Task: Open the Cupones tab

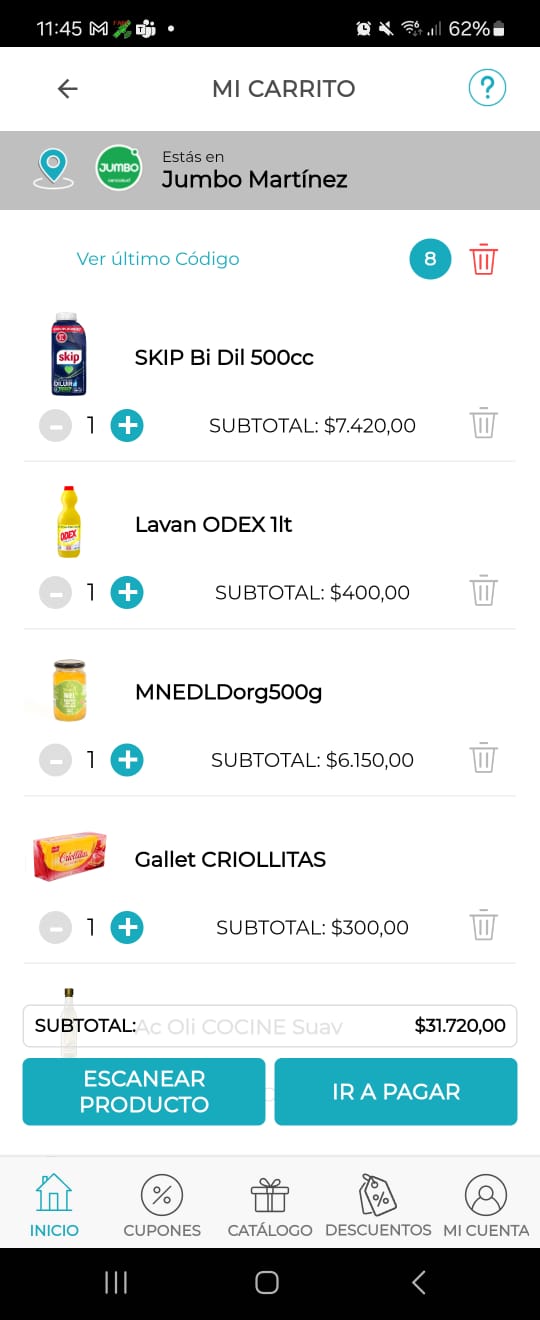Action: tap(162, 1206)
